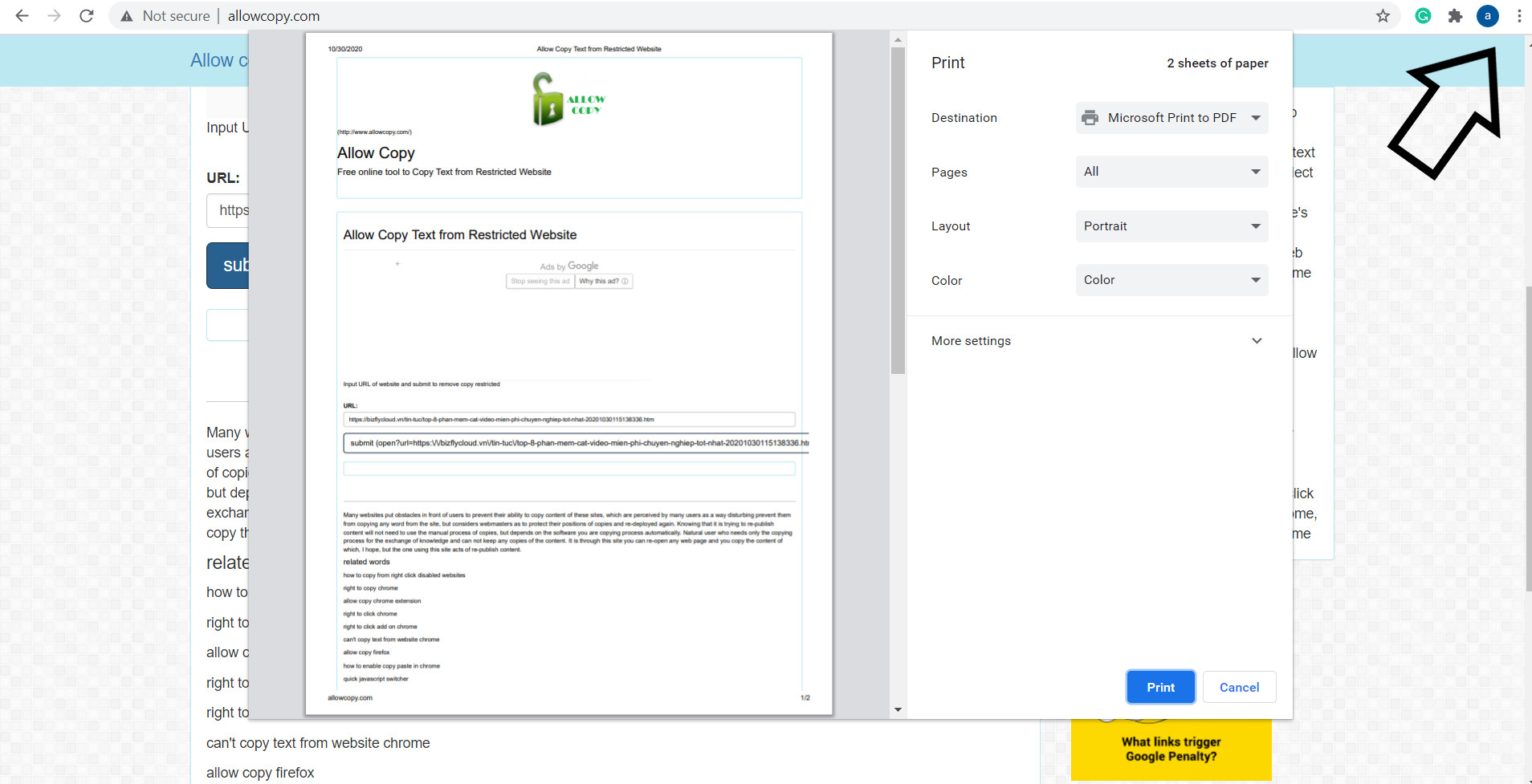This screenshot has height=784, width=1532.
Task: Bookmark this page with the star icon
Action: (x=1383, y=16)
